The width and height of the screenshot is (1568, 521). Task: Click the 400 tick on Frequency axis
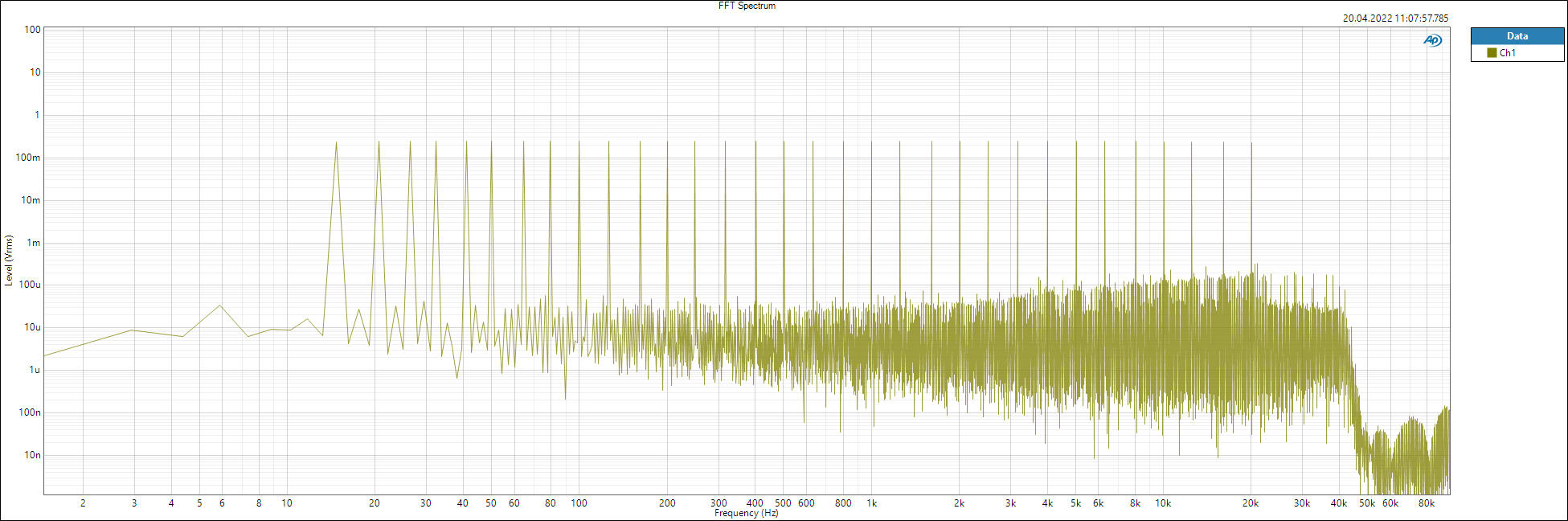click(755, 503)
